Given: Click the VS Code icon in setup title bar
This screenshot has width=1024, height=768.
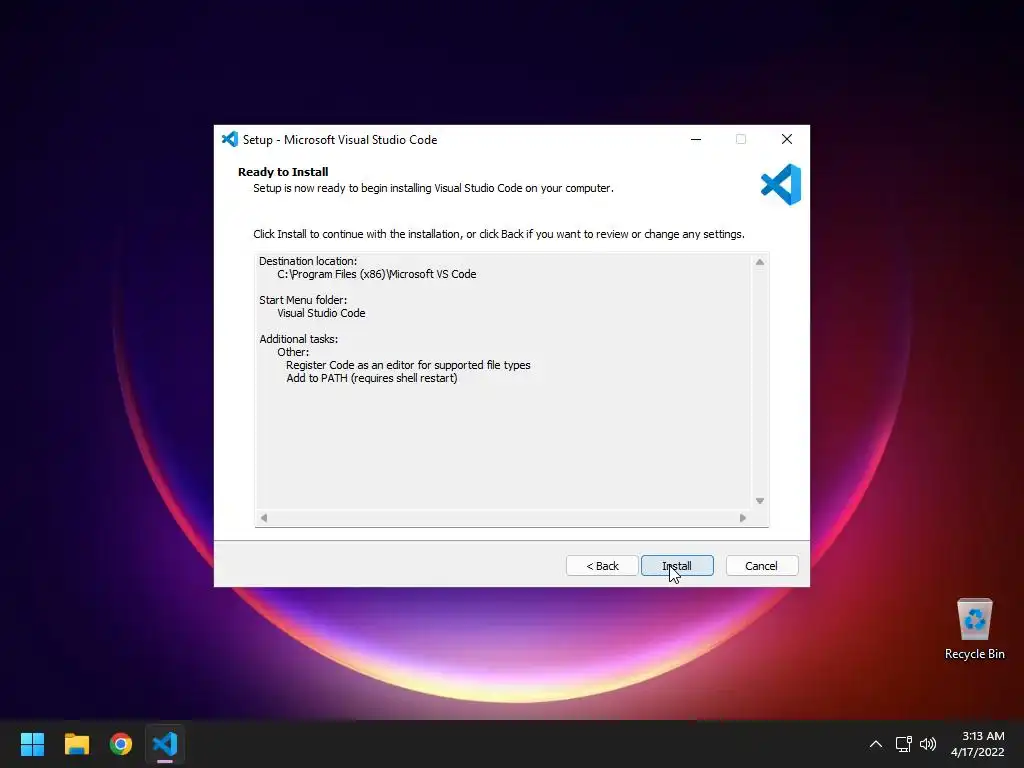Looking at the screenshot, I should (230, 139).
